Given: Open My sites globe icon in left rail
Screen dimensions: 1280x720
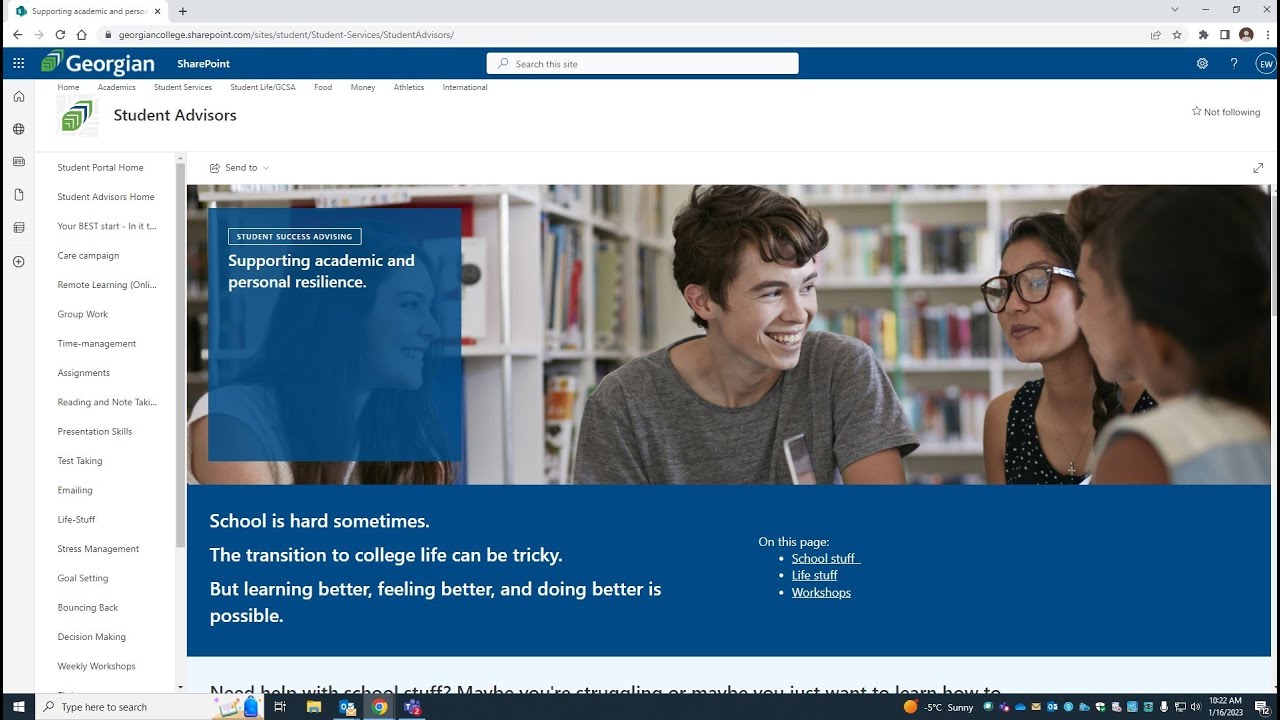Looking at the screenshot, I should (18, 129).
